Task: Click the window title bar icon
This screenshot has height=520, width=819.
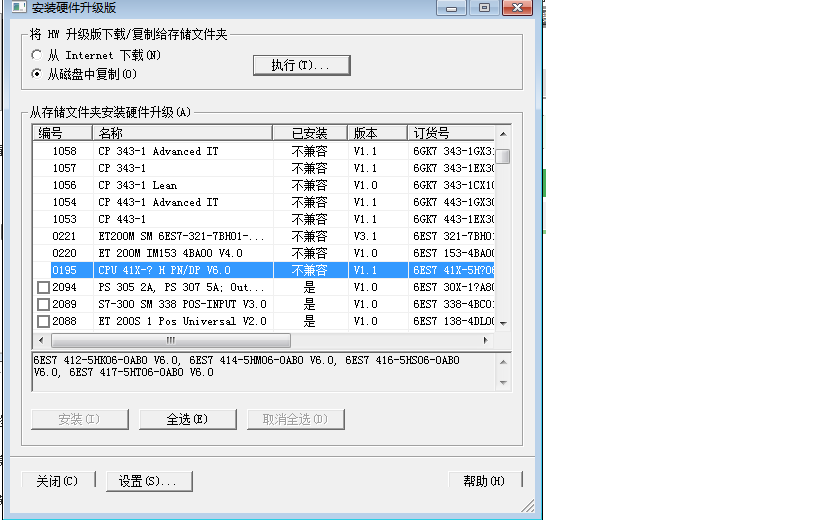Action: [x=19, y=7]
